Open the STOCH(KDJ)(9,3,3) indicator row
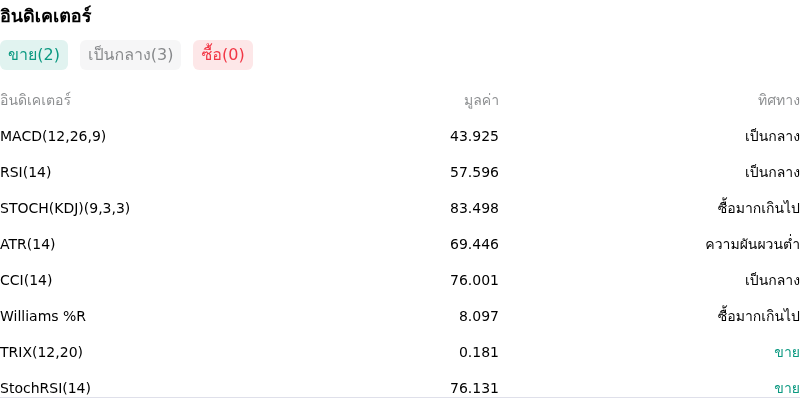This screenshot has height=398, width=800. pos(400,208)
